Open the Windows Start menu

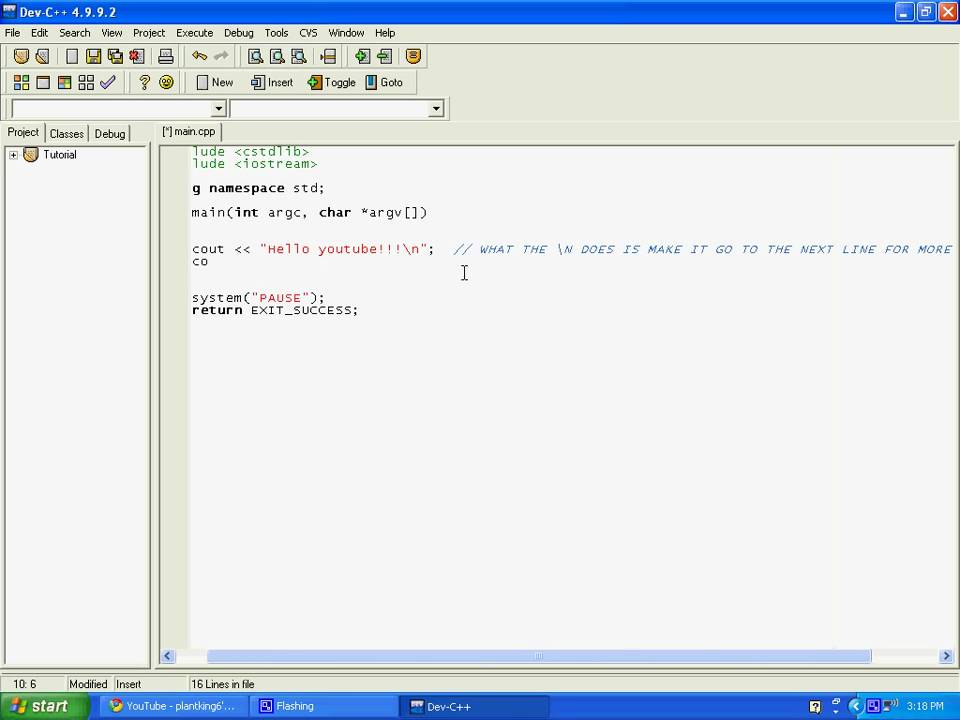[x=38, y=706]
